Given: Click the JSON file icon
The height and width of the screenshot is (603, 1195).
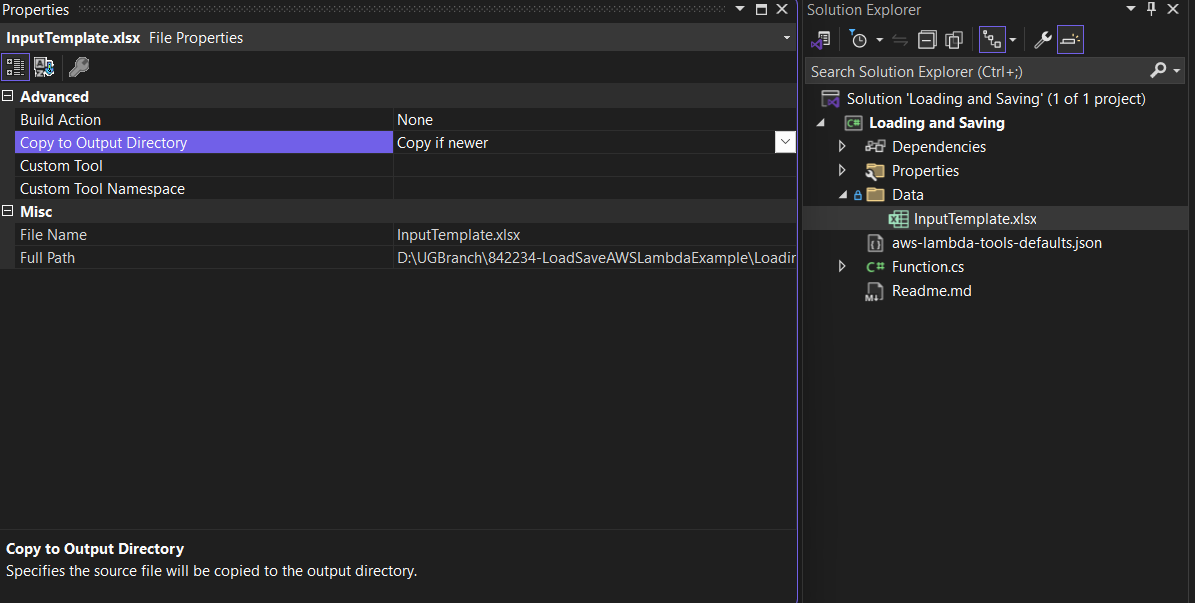Looking at the screenshot, I should (875, 243).
